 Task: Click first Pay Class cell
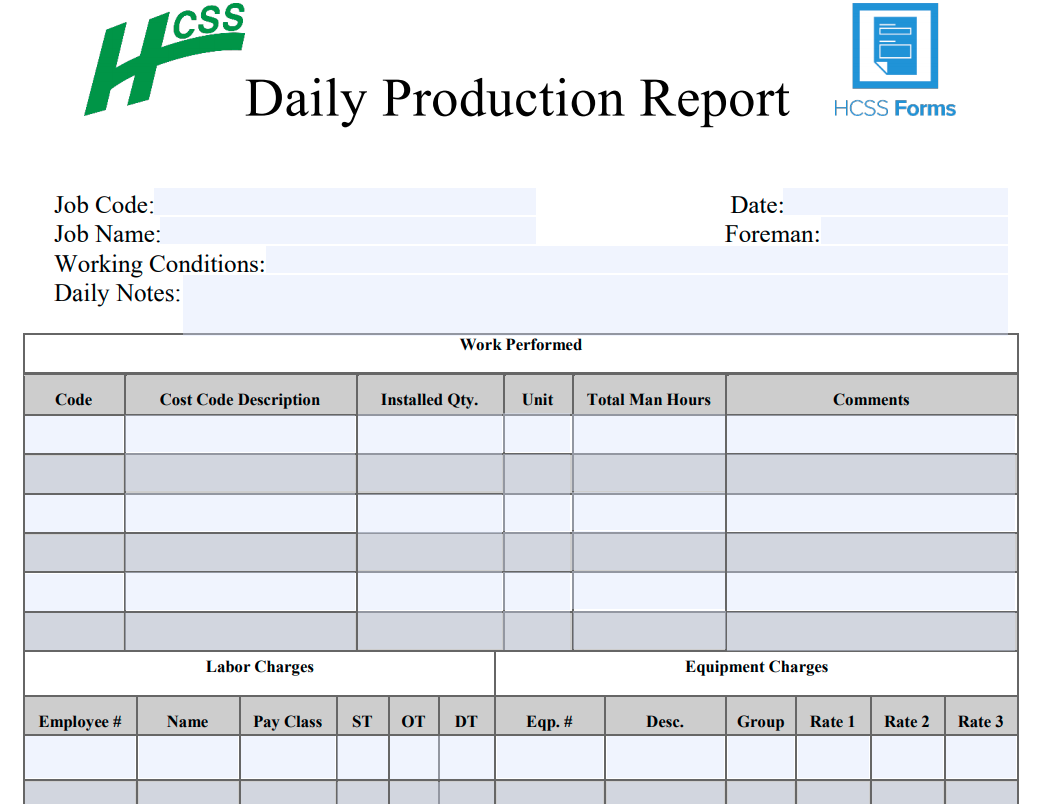pyautogui.click(x=288, y=758)
